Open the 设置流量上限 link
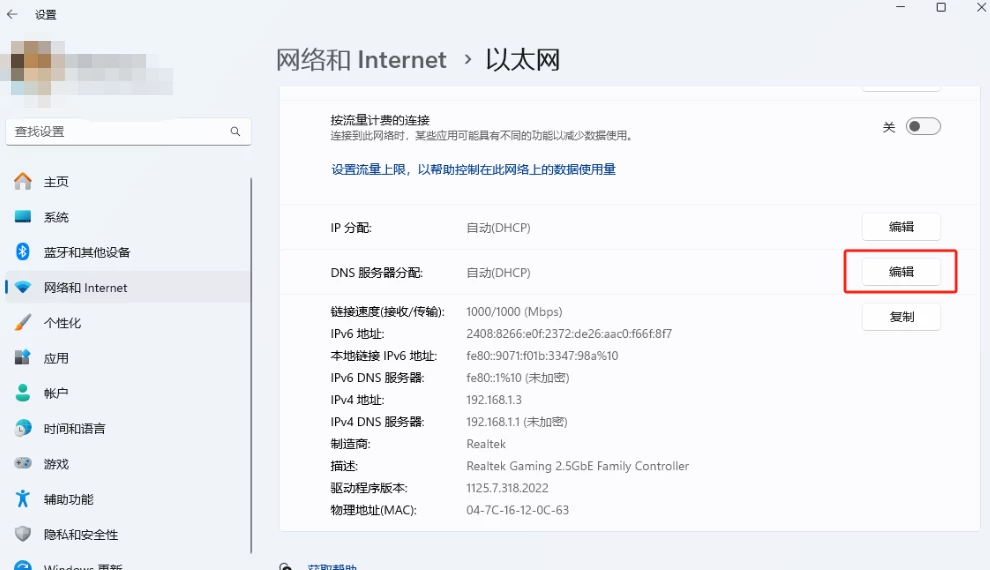 474,169
